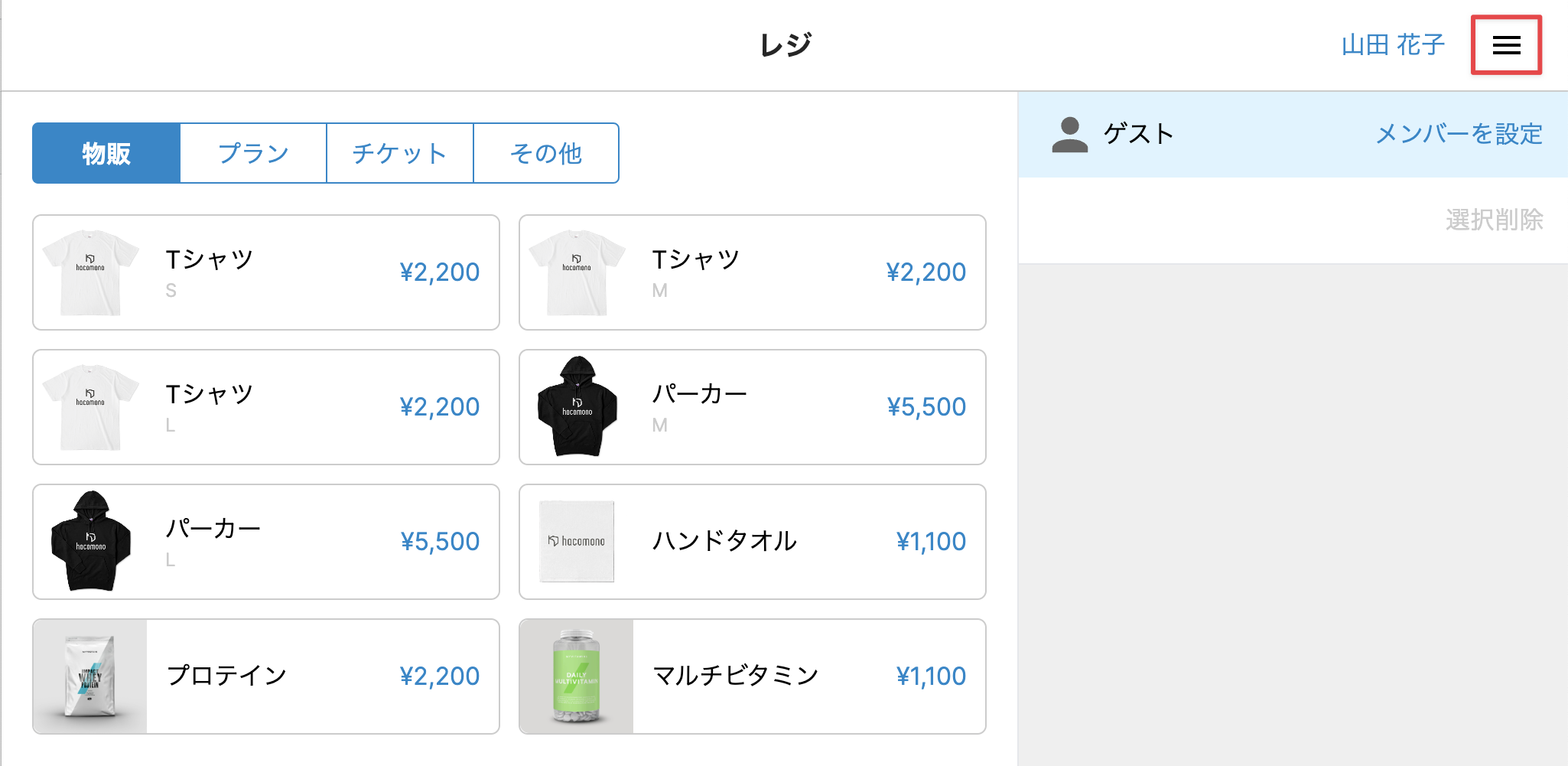
Task: Switch to the その他 tab
Action: (x=546, y=153)
